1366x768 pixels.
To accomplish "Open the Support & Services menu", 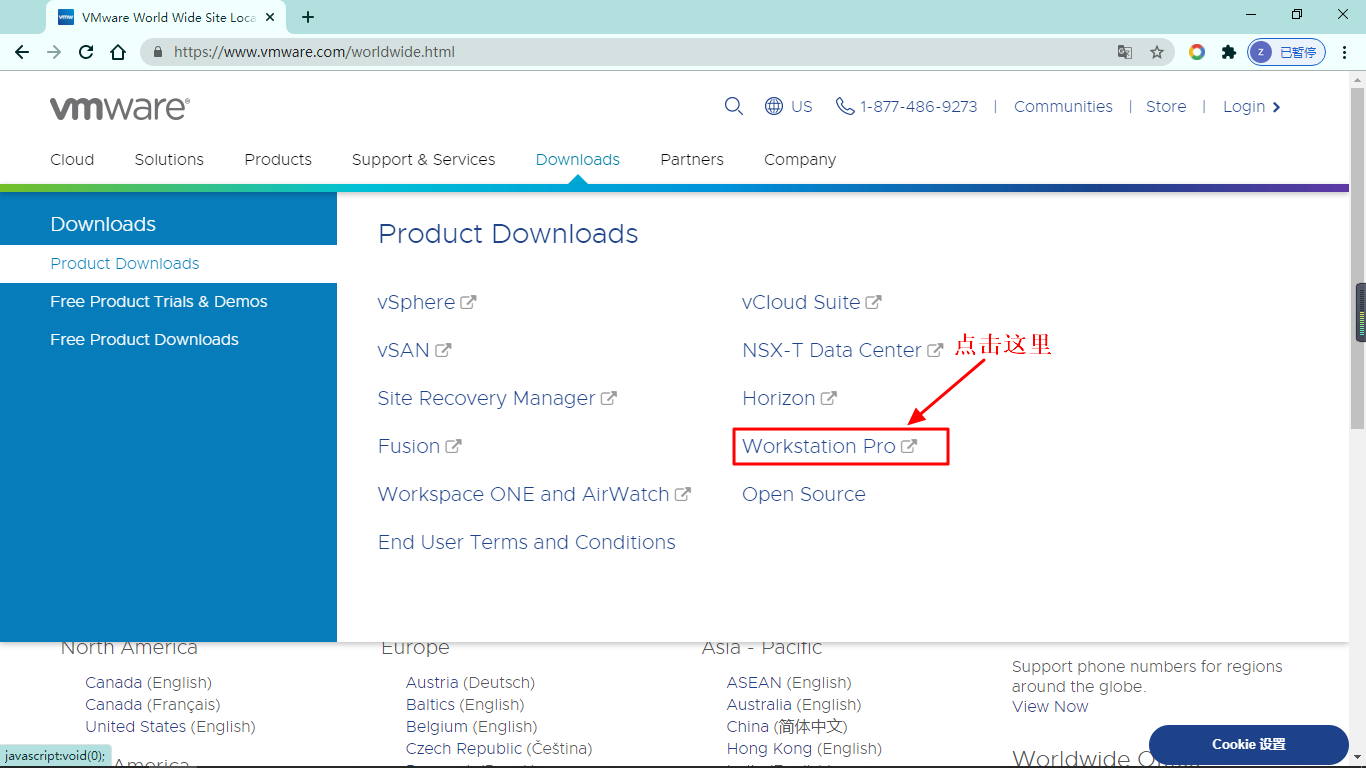I will [423, 159].
